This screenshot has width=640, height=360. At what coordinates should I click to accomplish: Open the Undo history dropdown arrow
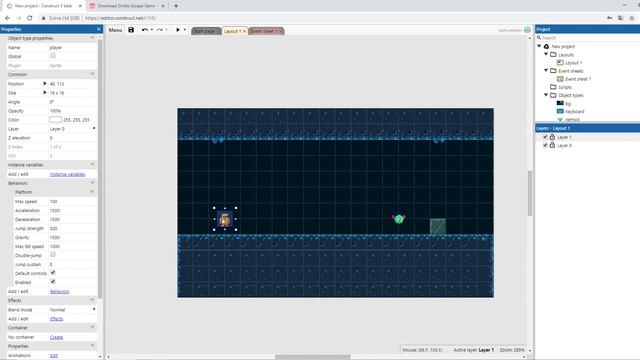(152, 30)
